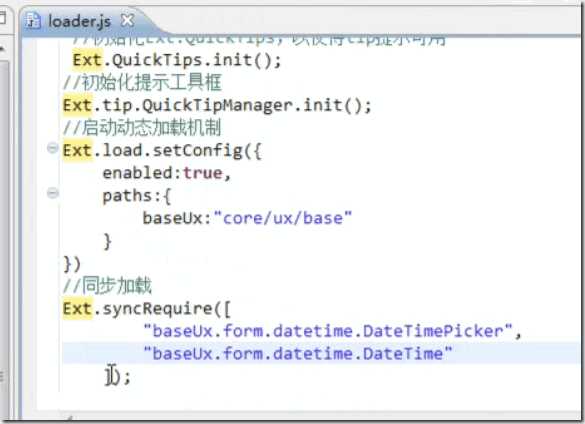
Task: Click the comment 初始化提示工具框
Action: [x=142, y=83]
